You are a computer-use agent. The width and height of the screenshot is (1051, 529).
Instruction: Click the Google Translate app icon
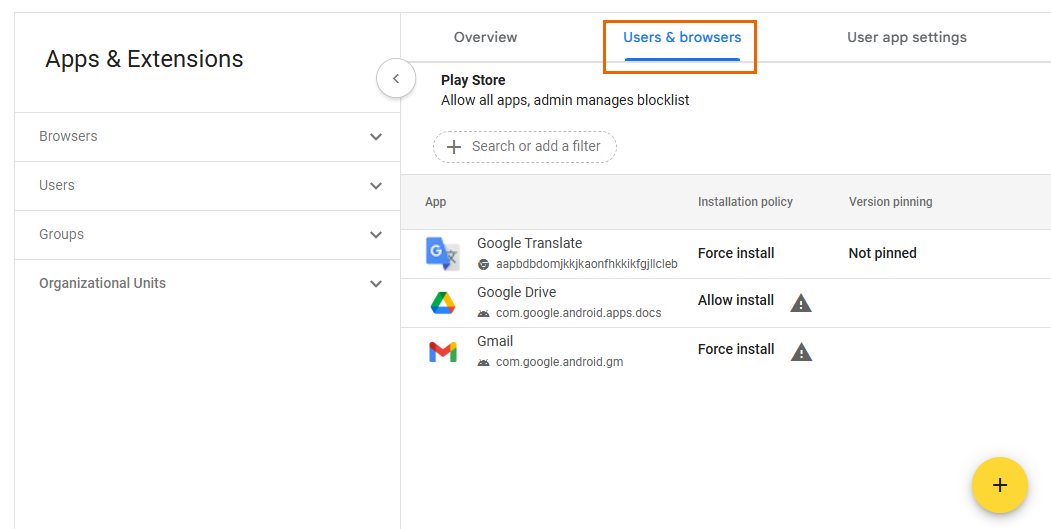point(442,254)
